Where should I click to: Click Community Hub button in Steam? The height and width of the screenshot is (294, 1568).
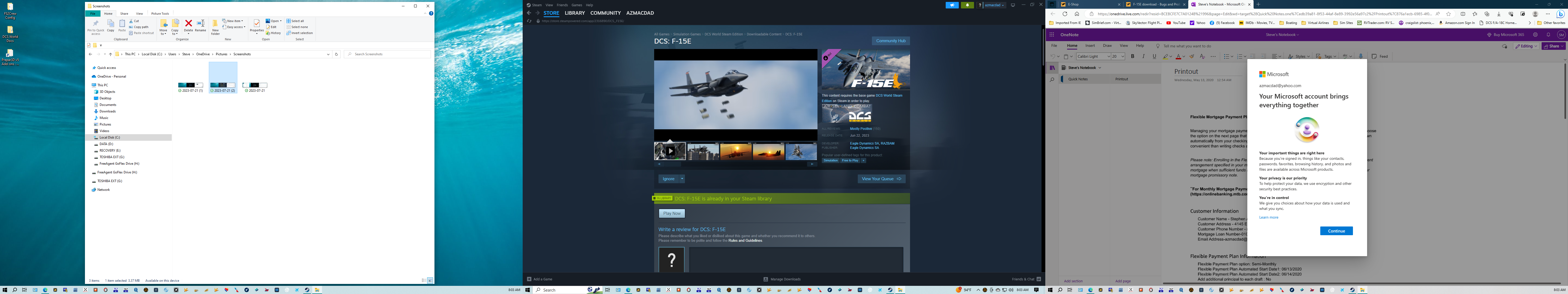pyautogui.click(x=890, y=41)
